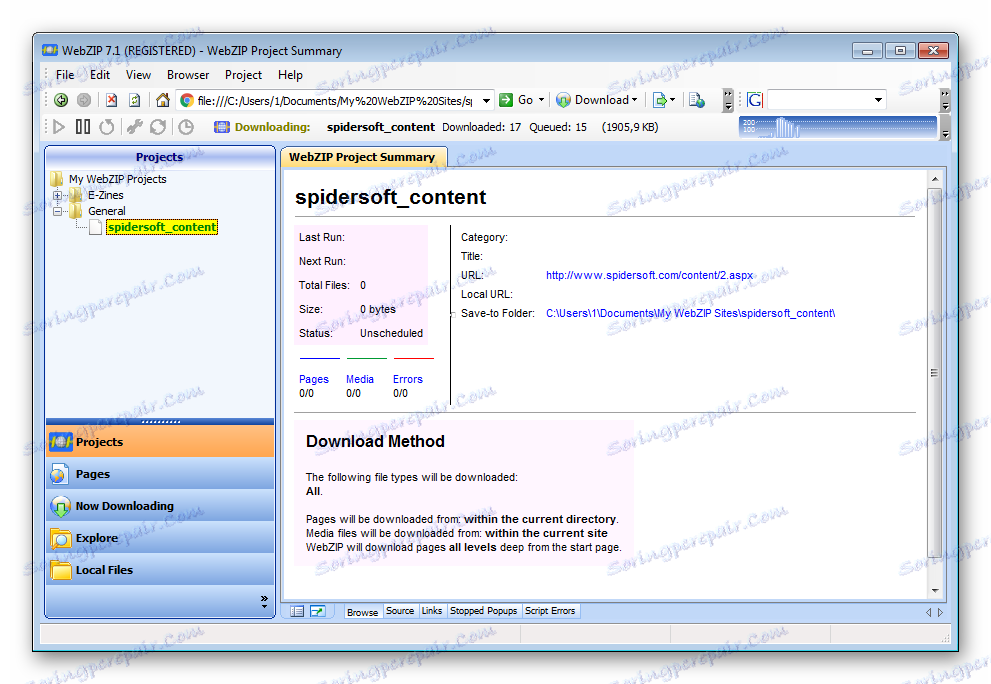991x684 pixels.
Task: Open the address bar URL dropdown
Action: point(486,101)
